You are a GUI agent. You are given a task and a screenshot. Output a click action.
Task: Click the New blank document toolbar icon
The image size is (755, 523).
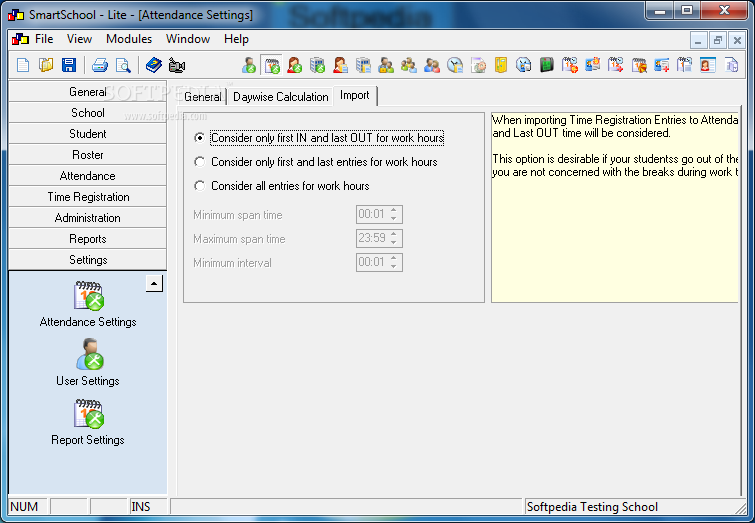[23, 65]
